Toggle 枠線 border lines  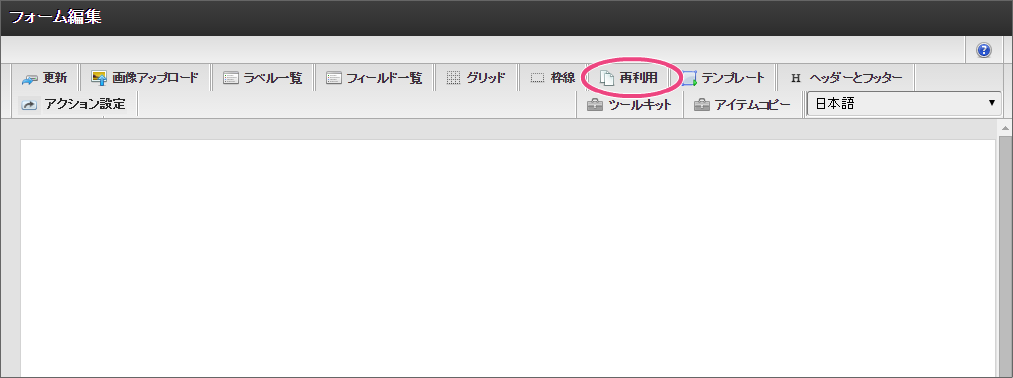pos(552,78)
